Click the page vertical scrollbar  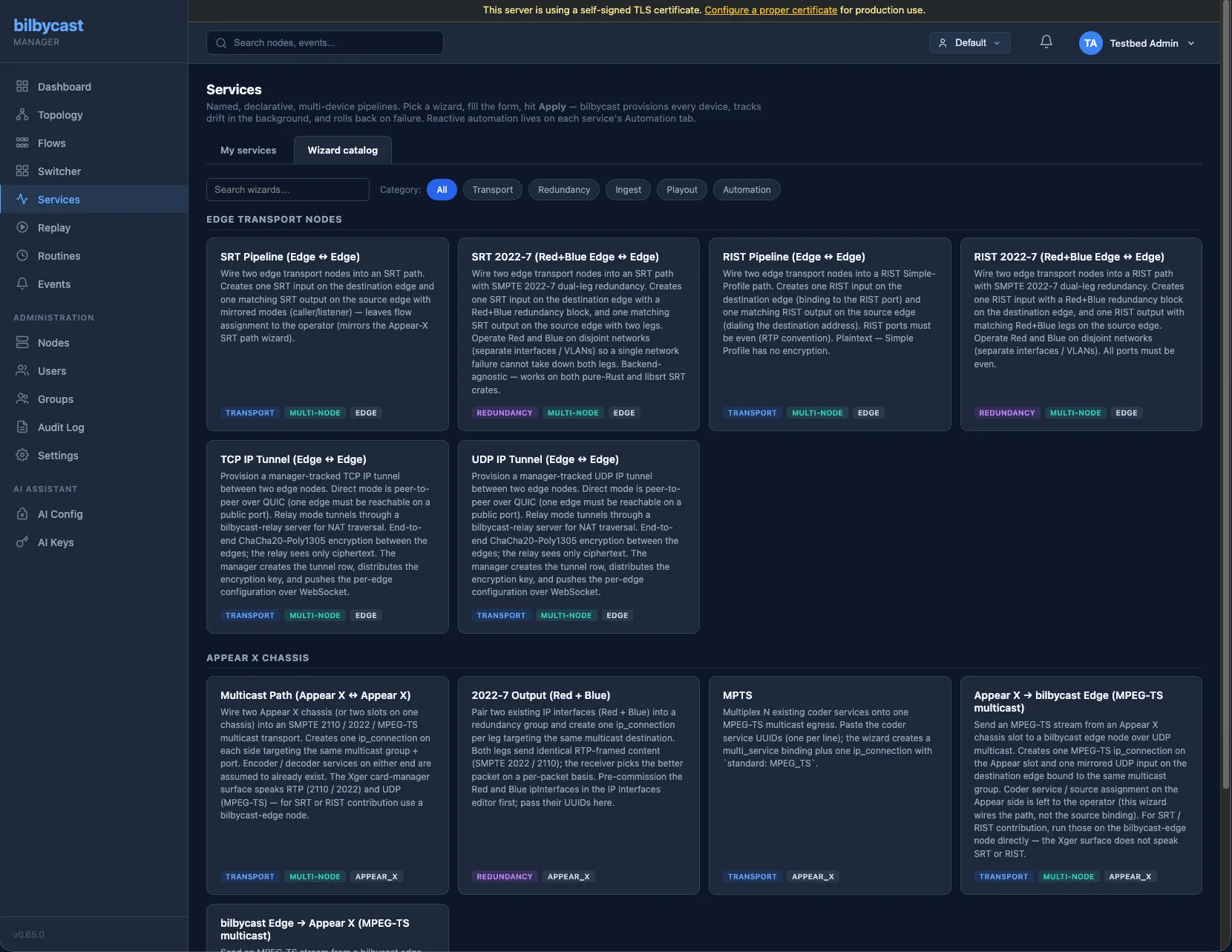click(x=1225, y=393)
